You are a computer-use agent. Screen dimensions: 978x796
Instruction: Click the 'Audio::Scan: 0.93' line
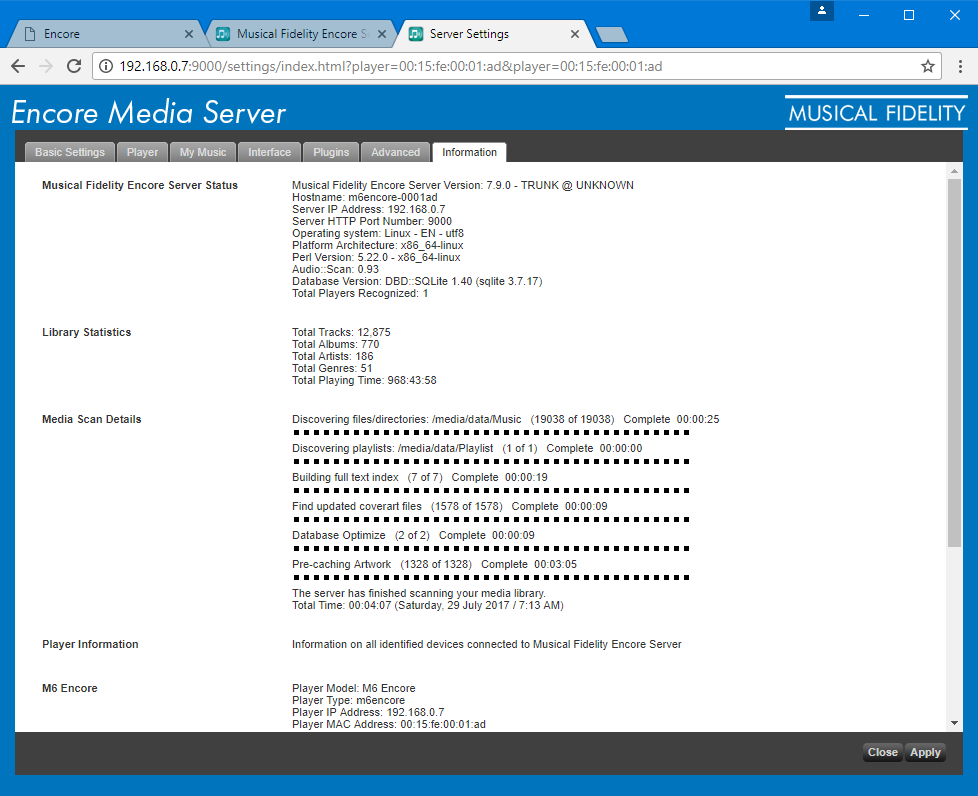336,269
